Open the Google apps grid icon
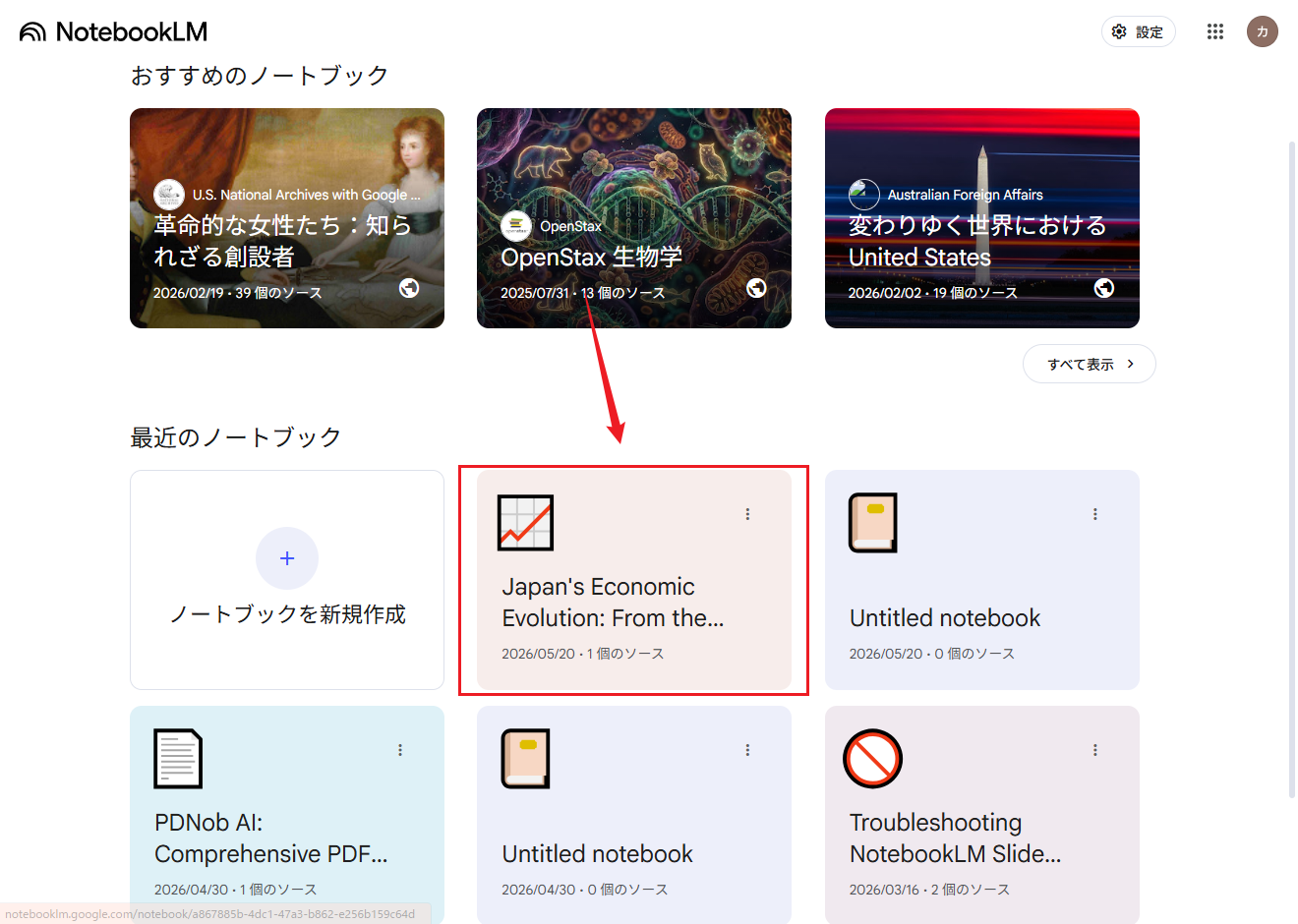 [x=1215, y=31]
